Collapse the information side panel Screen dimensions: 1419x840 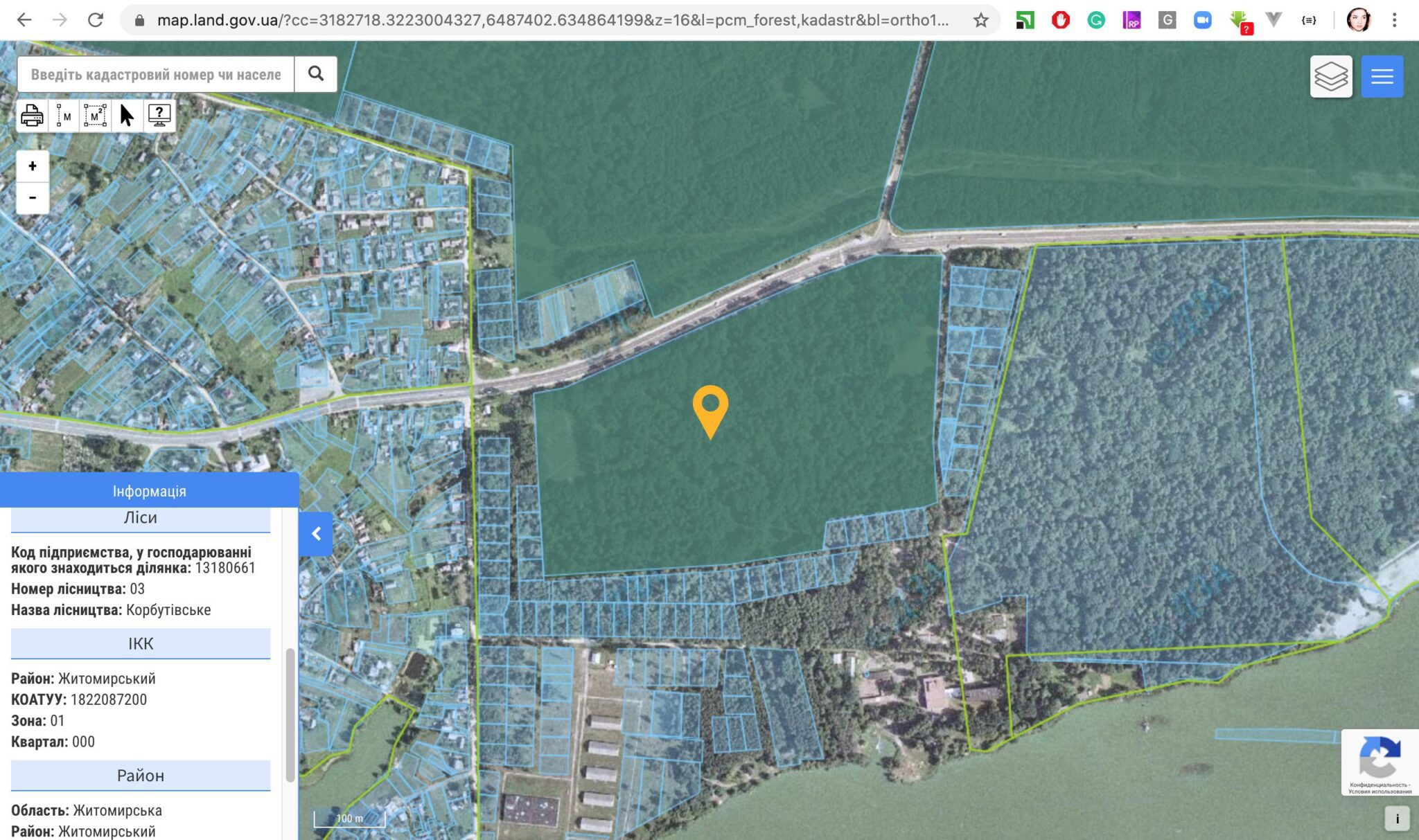coord(316,533)
